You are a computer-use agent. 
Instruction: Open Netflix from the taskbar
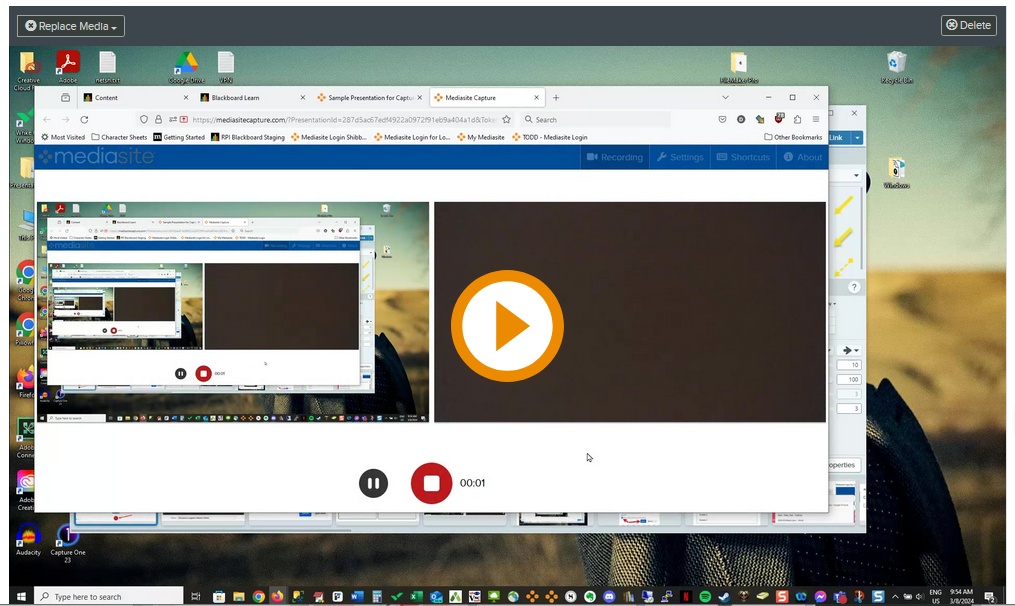click(x=686, y=597)
